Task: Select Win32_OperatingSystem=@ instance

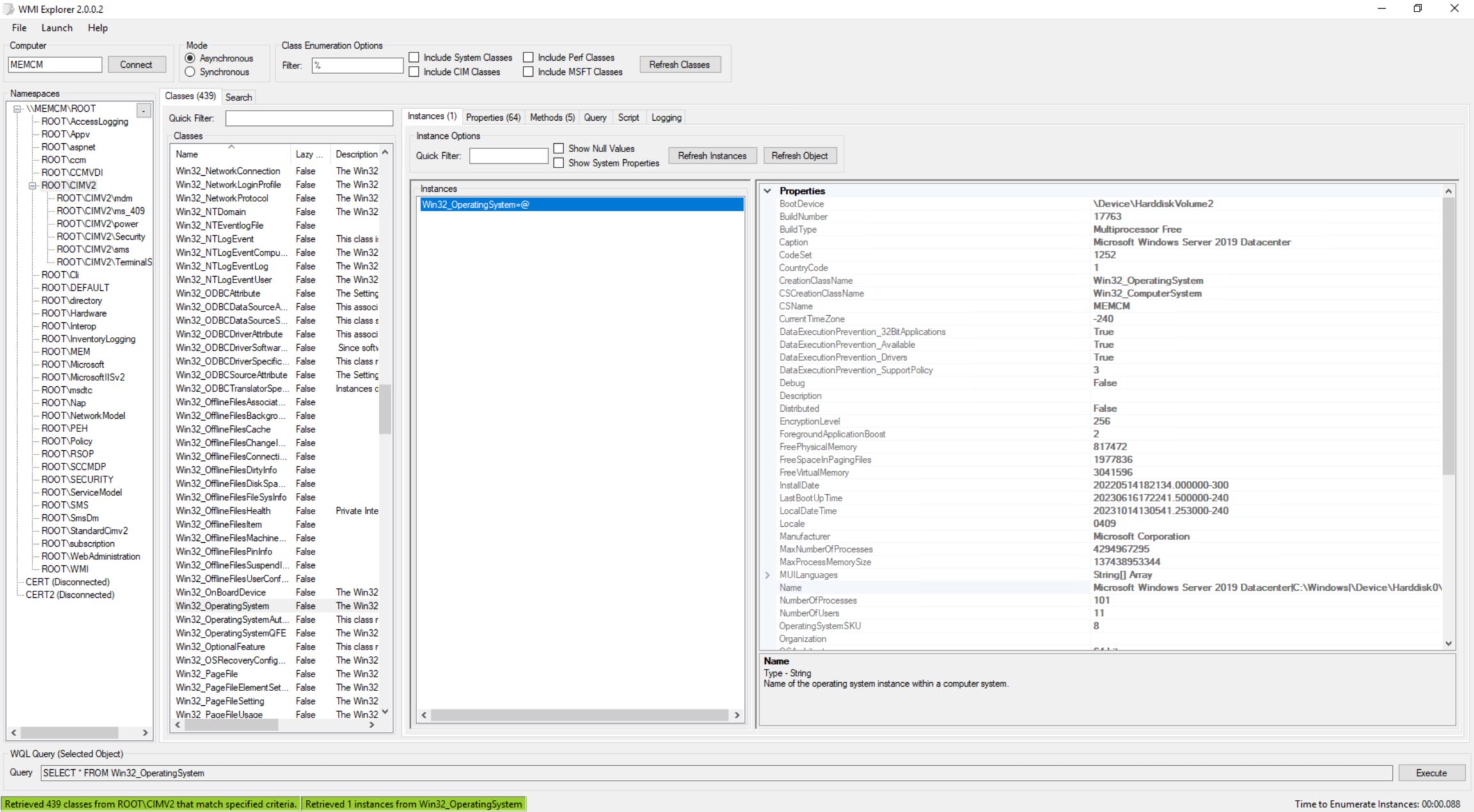Action: 582,205
